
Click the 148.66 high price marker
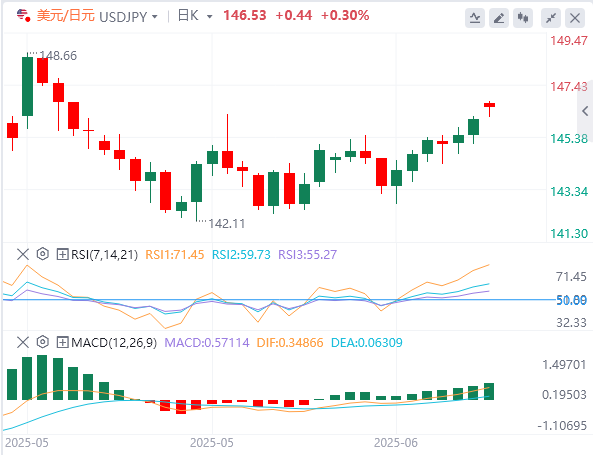pos(58,56)
